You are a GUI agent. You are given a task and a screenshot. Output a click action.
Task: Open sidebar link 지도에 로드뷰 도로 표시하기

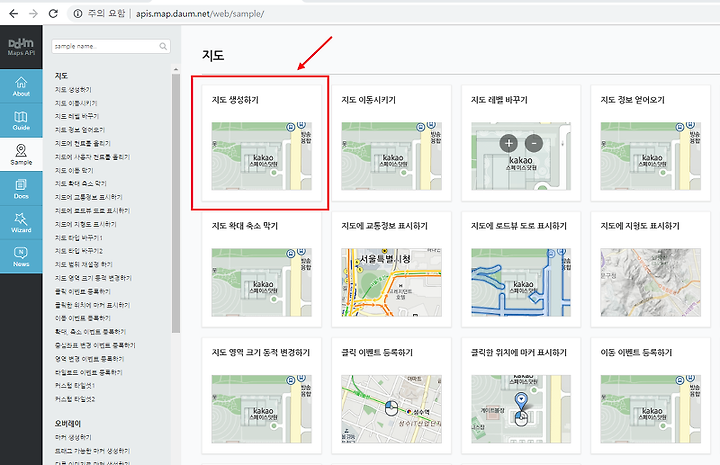92,211
